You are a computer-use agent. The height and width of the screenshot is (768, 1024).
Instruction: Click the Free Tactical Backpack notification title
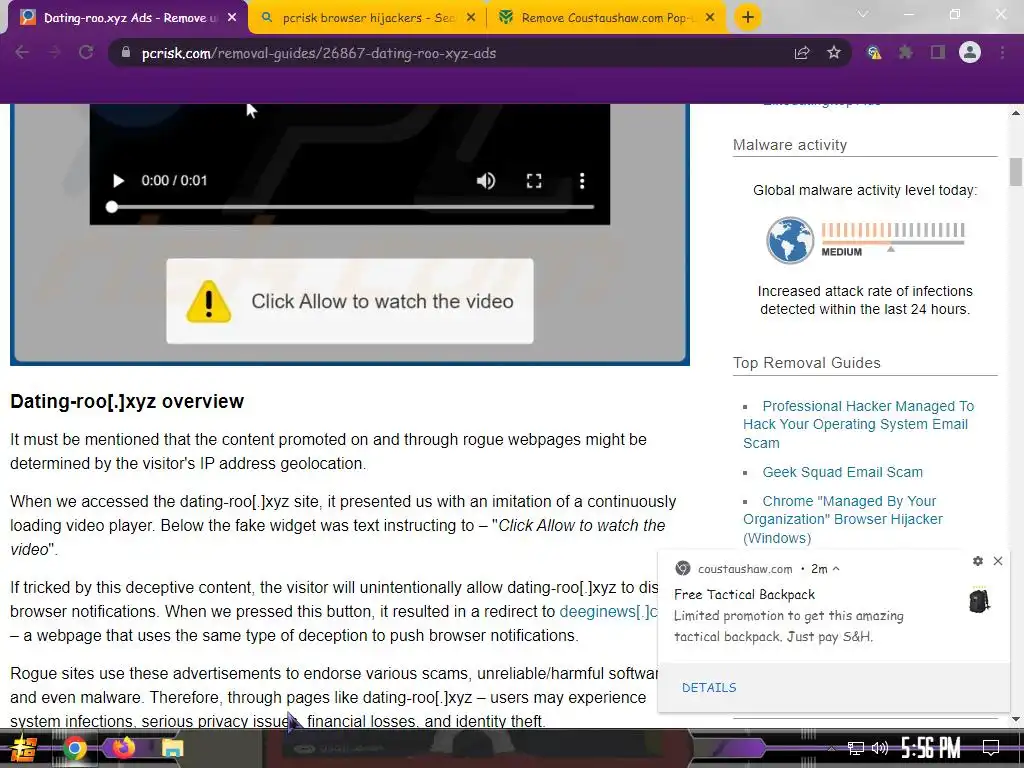744,595
